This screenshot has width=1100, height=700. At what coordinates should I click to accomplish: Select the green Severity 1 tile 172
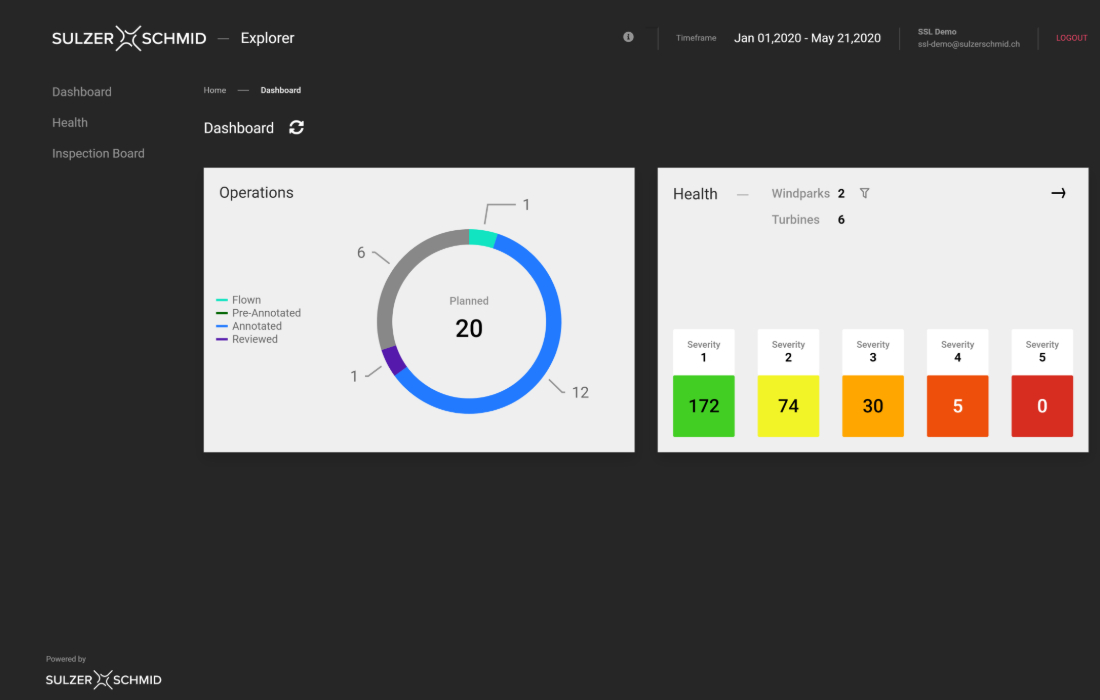click(x=704, y=406)
